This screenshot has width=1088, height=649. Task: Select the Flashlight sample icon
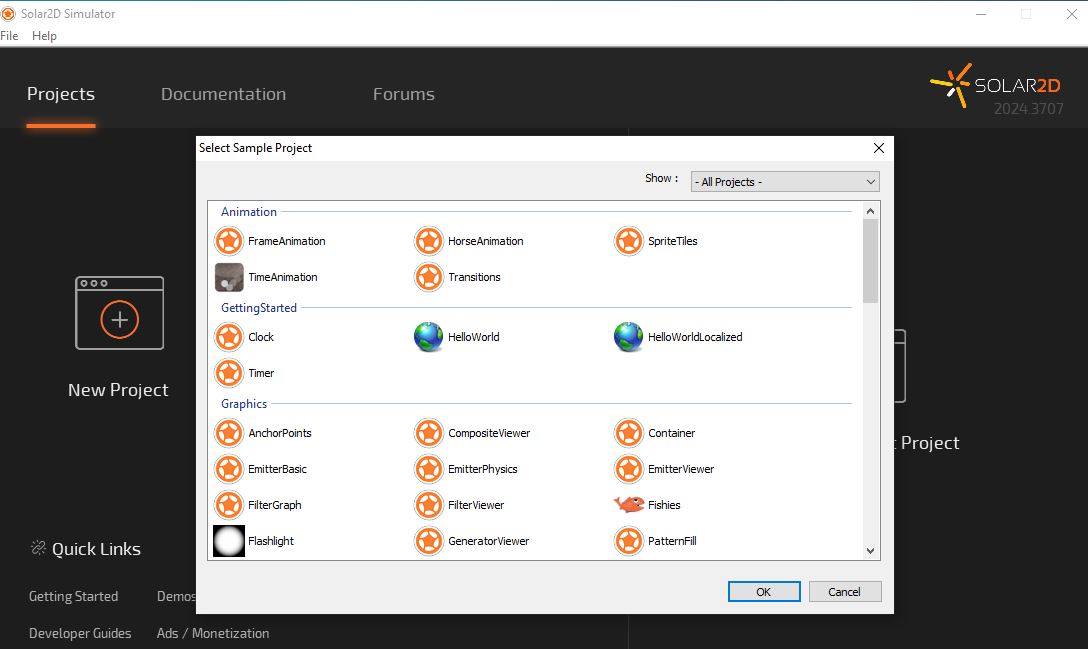(x=229, y=541)
